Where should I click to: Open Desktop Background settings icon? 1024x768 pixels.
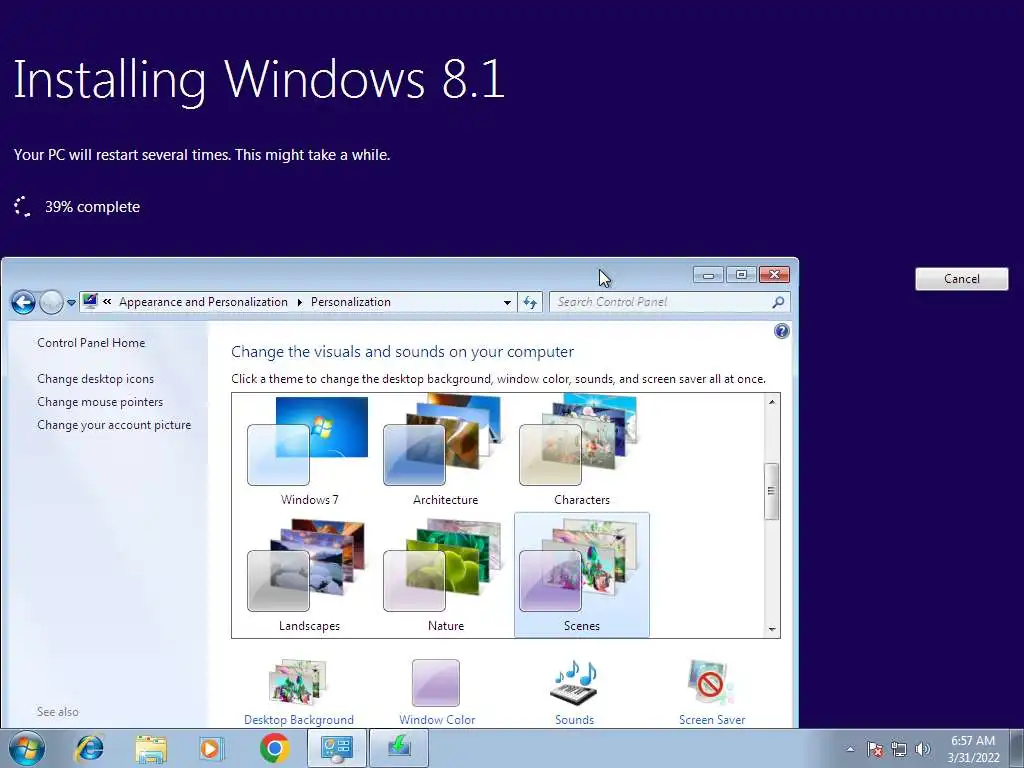click(x=298, y=682)
